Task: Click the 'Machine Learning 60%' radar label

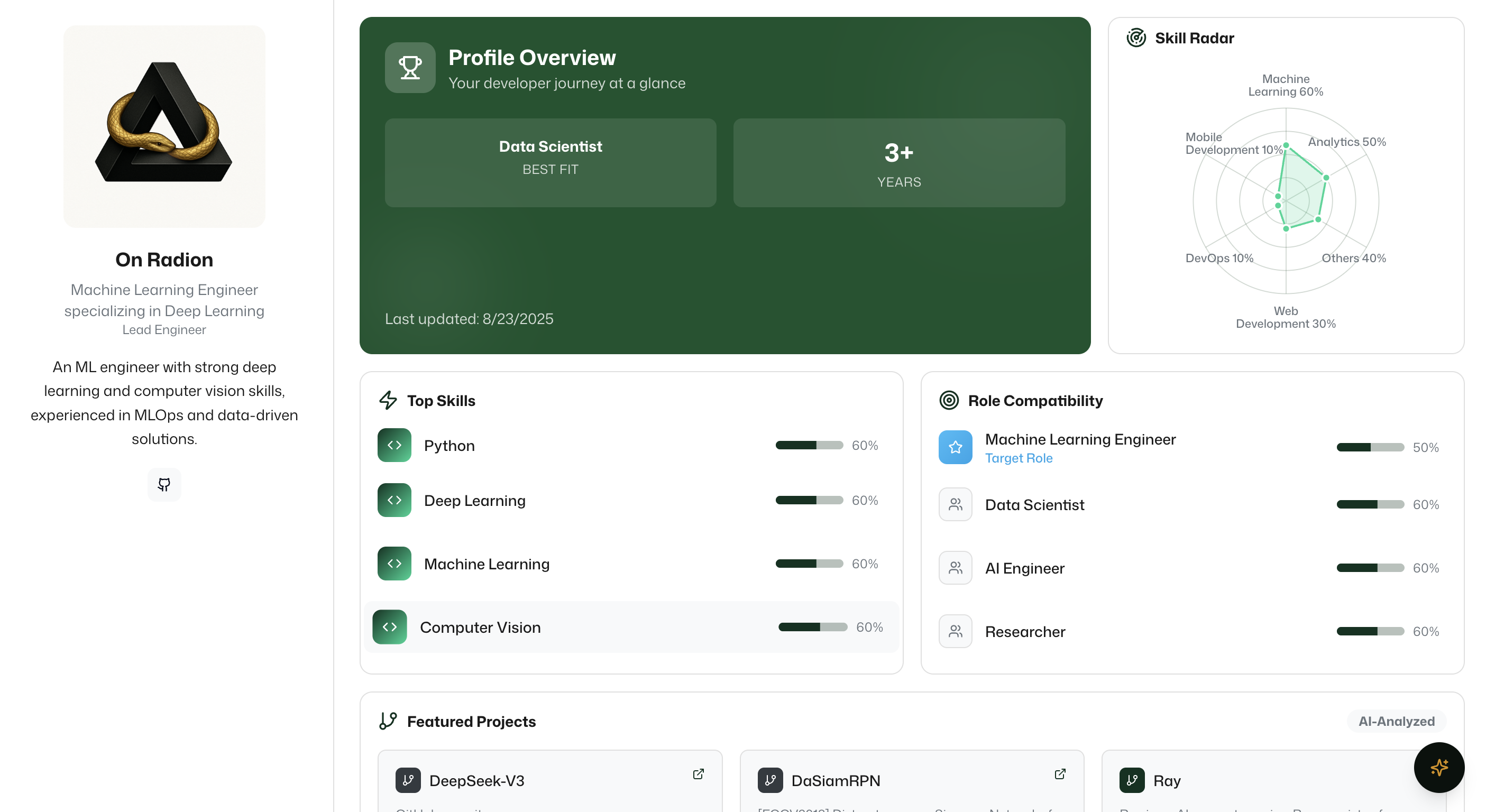Action: (x=1286, y=85)
